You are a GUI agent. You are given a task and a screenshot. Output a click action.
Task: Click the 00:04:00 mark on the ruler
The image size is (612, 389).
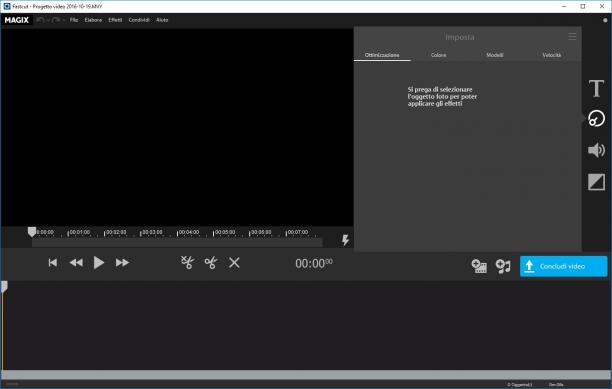pyautogui.click(x=189, y=232)
